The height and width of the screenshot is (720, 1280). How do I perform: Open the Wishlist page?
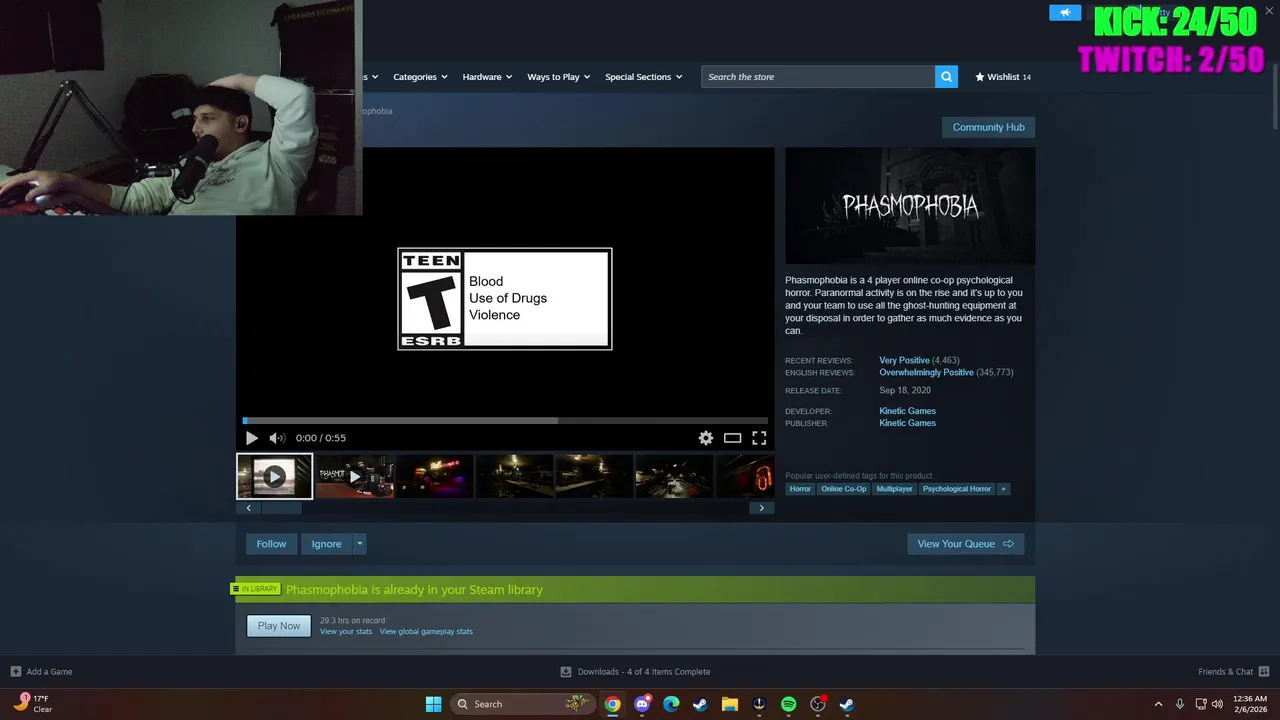tap(1002, 77)
